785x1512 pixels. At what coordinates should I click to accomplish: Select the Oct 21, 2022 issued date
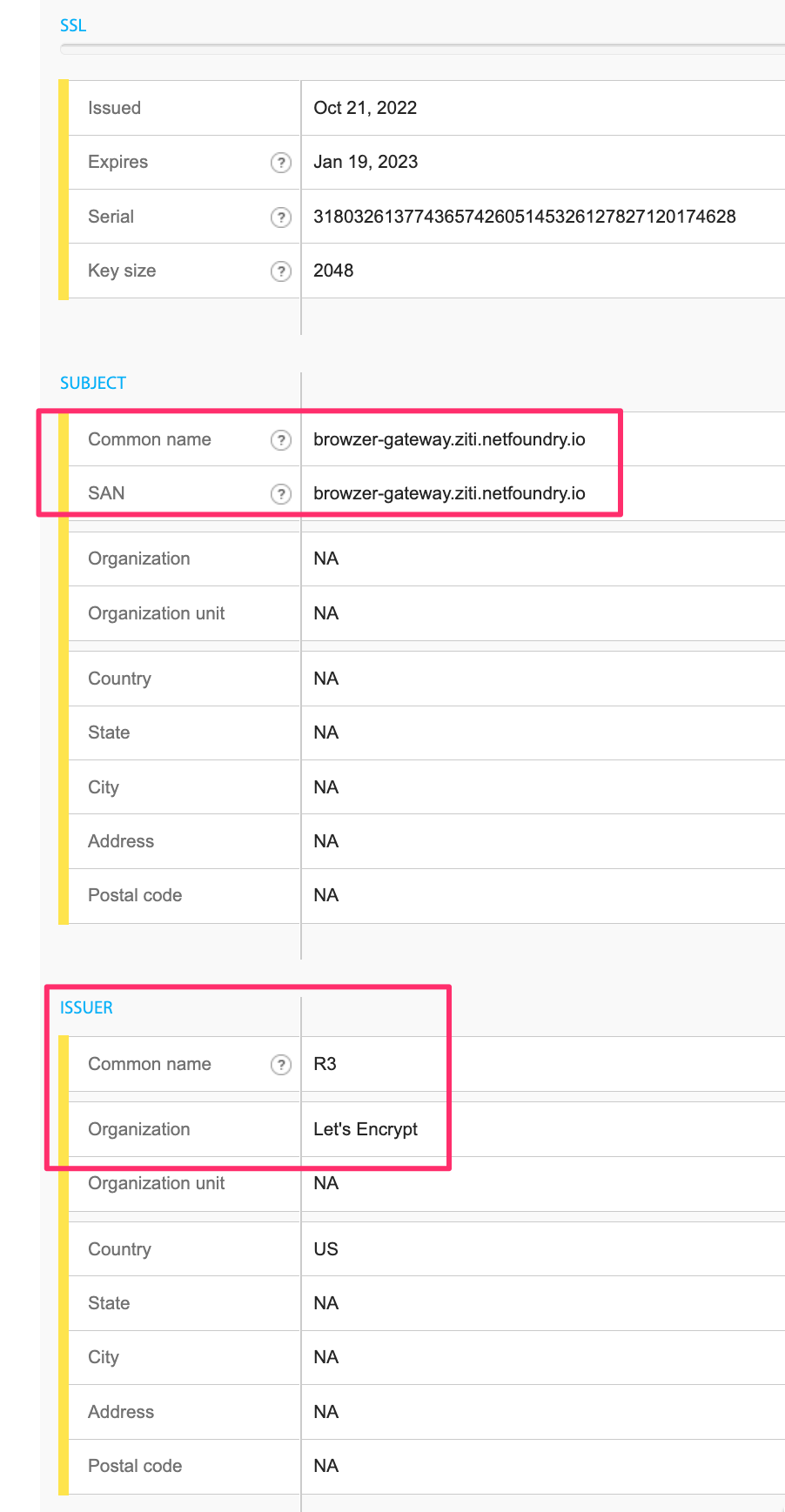pyautogui.click(x=365, y=108)
